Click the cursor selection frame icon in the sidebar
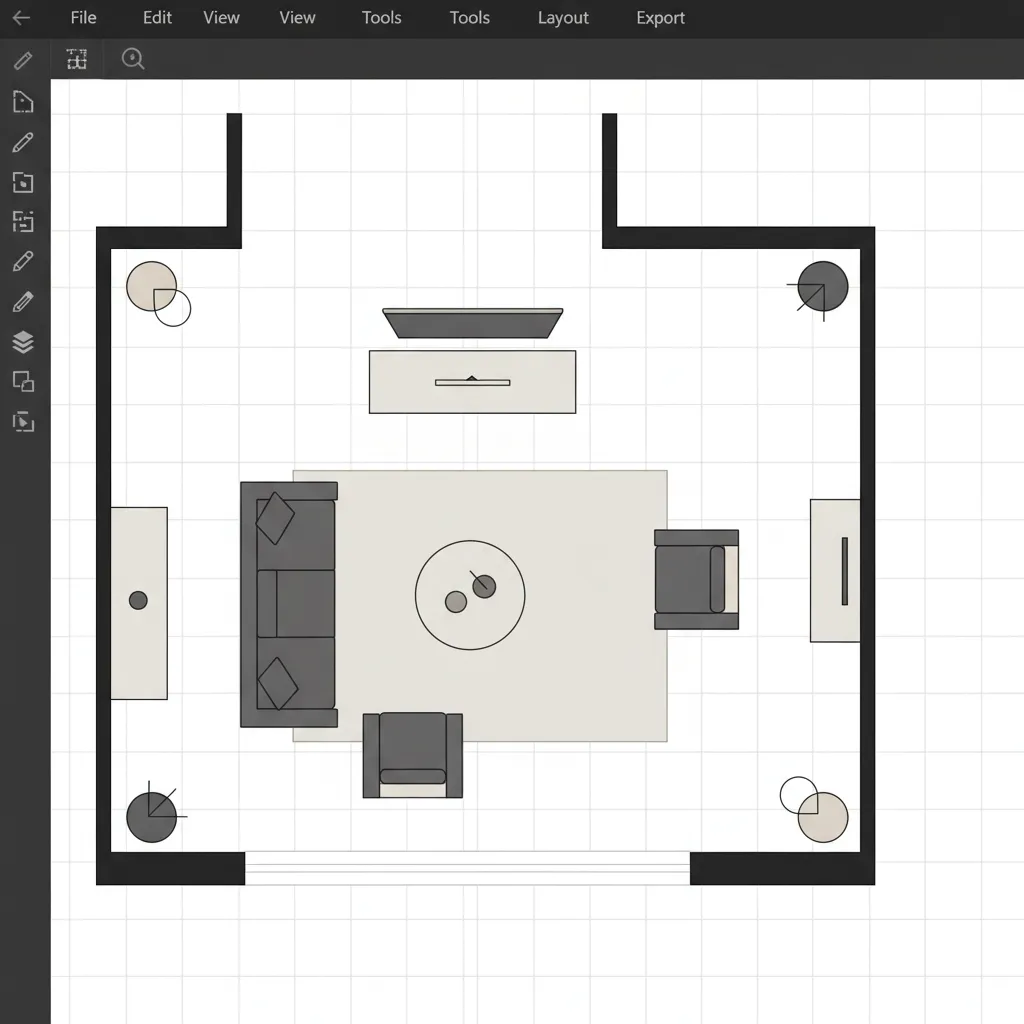The width and height of the screenshot is (1024, 1024). tap(24, 422)
